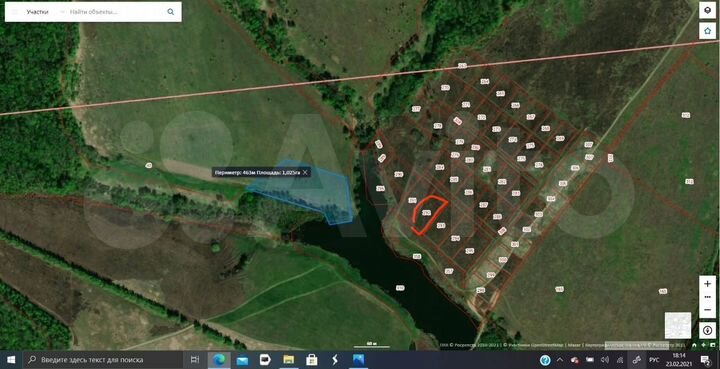The height and width of the screenshot is (369, 720).
Task: Open the hamburger menu left of Участки
Action: 15,12
